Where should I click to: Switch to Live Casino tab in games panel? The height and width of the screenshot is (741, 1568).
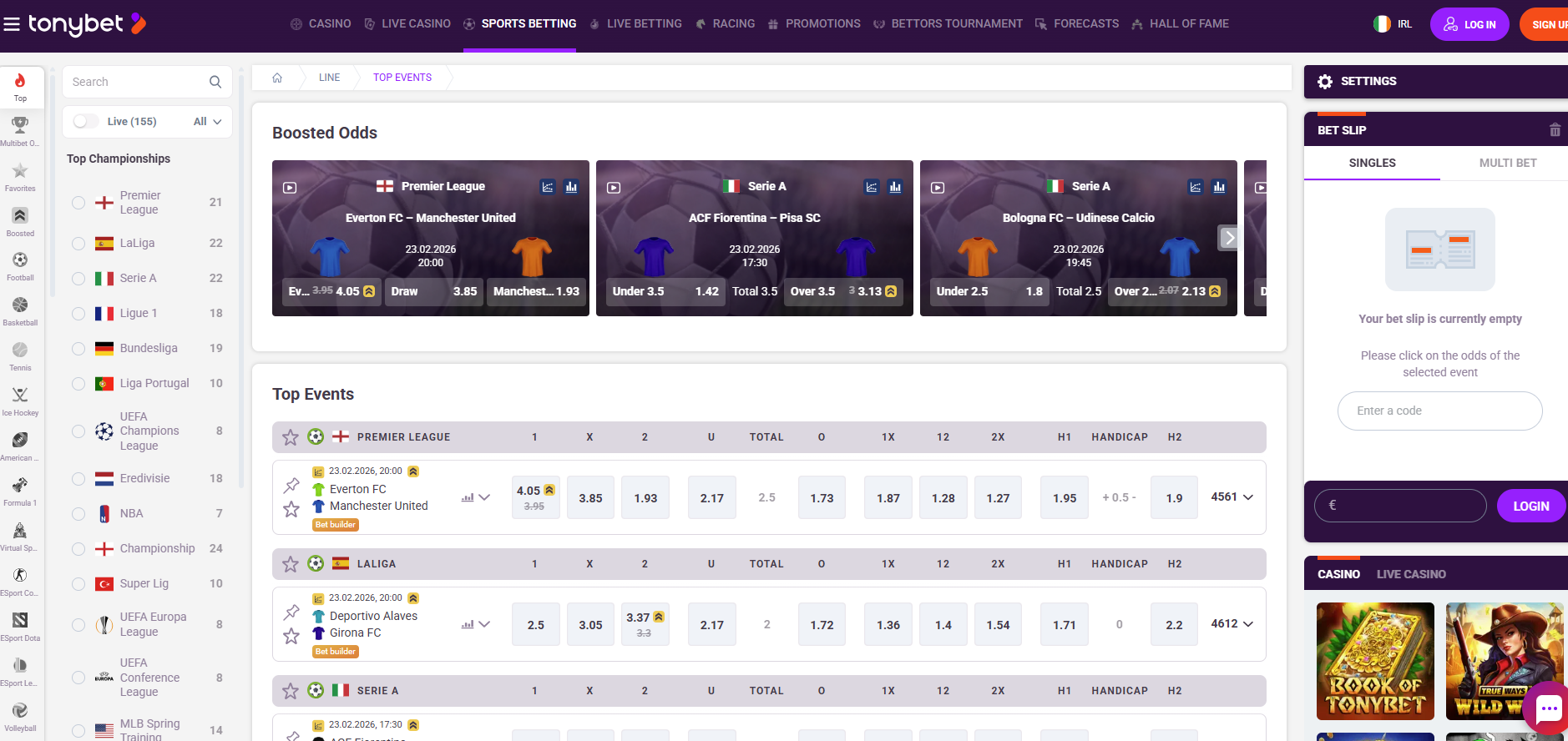point(1411,575)
